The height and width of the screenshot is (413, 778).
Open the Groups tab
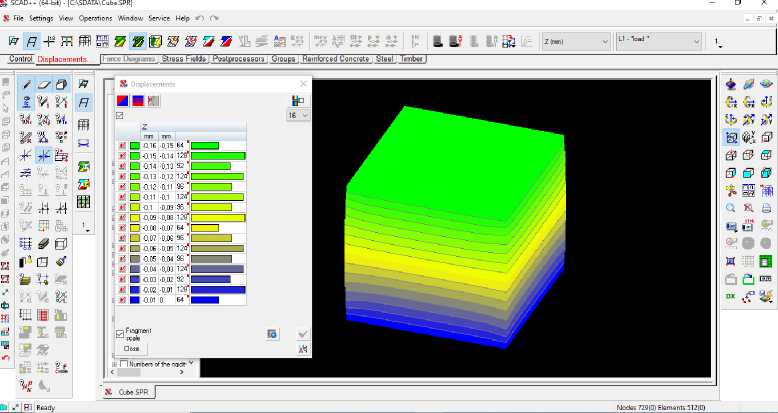[283, 59]
